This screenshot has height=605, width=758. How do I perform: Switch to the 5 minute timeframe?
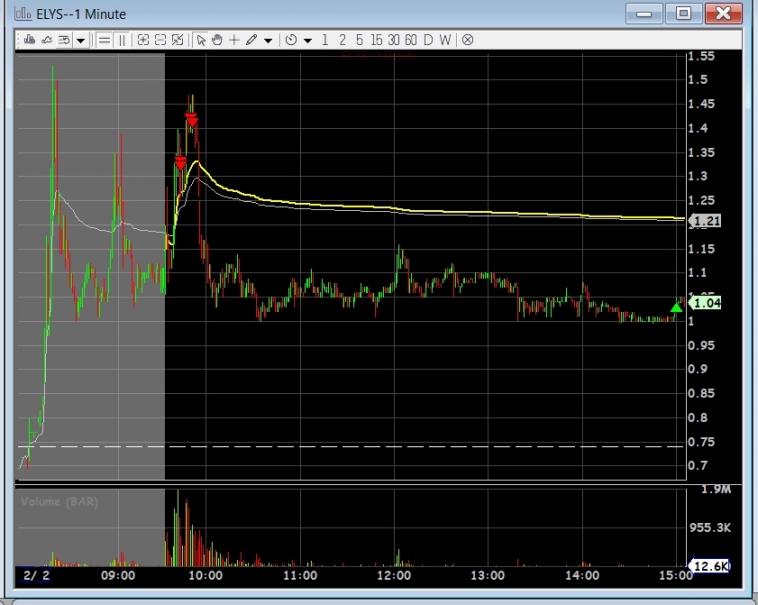pos(359,40)
